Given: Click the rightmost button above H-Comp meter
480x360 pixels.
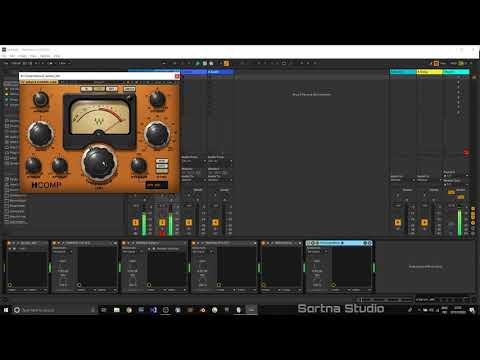Looking at the screenshot, I should coord(129,89).
